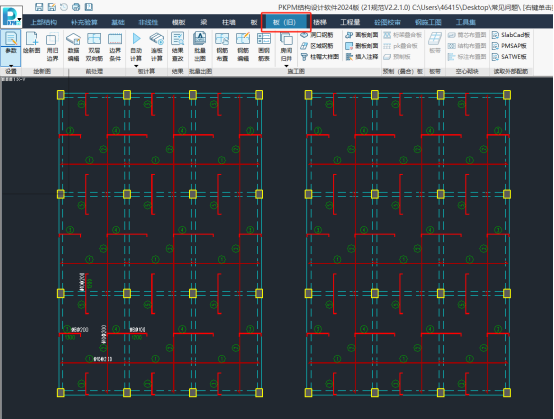Expand the dropdown arrow under 房间归并
The width and height of the screenshot is (554, 419).
pyautogui.click(x=286, y=66)
